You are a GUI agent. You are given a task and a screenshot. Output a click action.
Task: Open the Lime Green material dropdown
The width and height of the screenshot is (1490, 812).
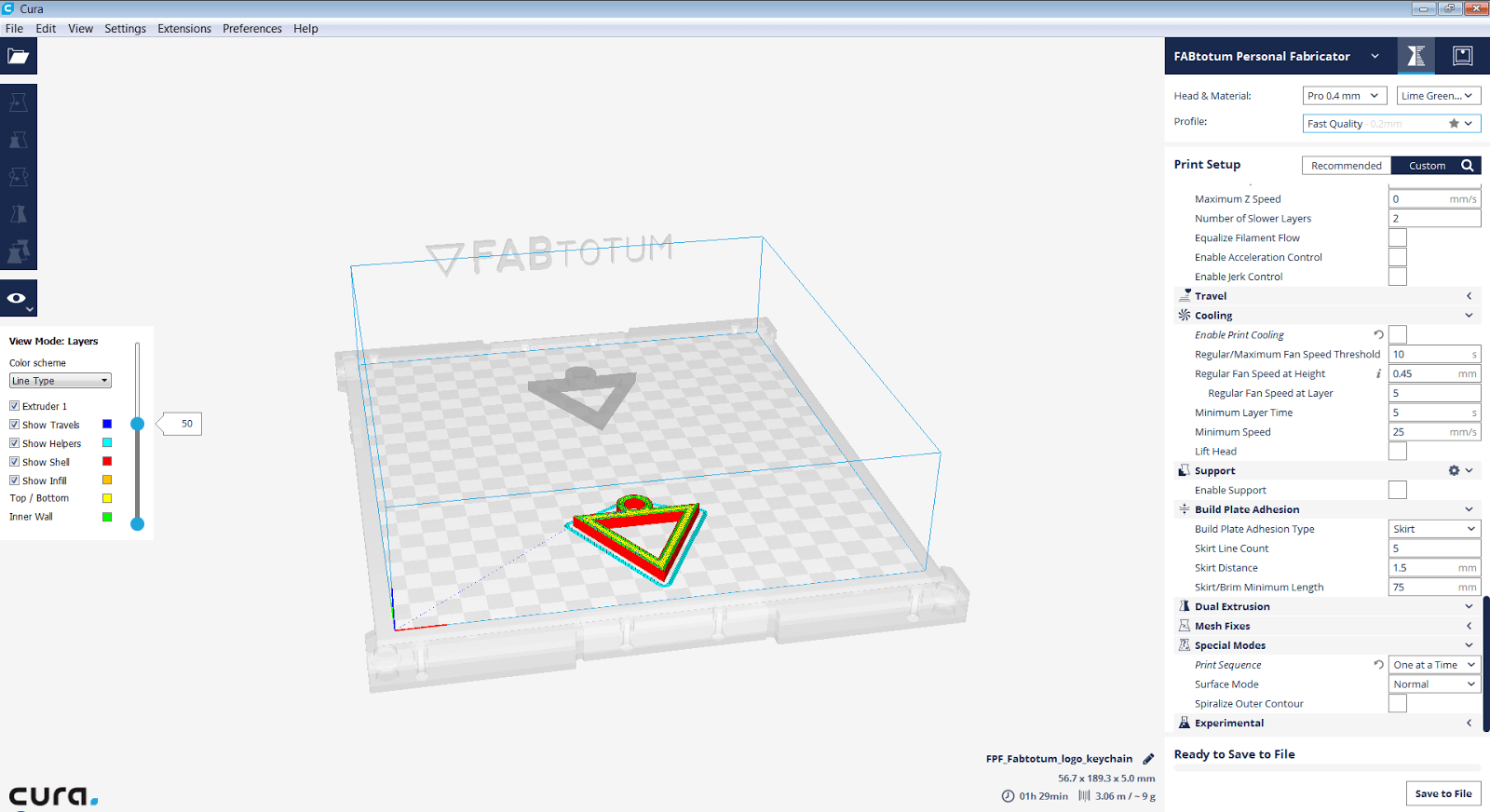click(x=1439, y=96)
